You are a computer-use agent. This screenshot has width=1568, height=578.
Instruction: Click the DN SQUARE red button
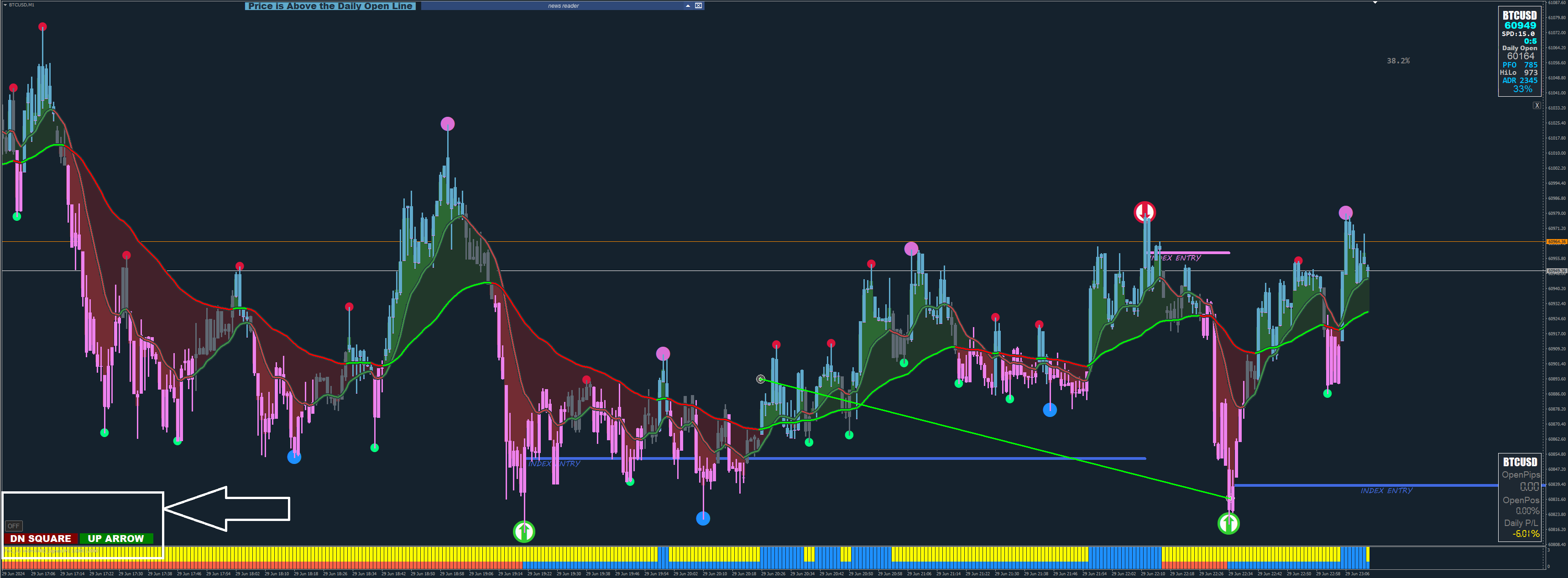pos(40,538)
